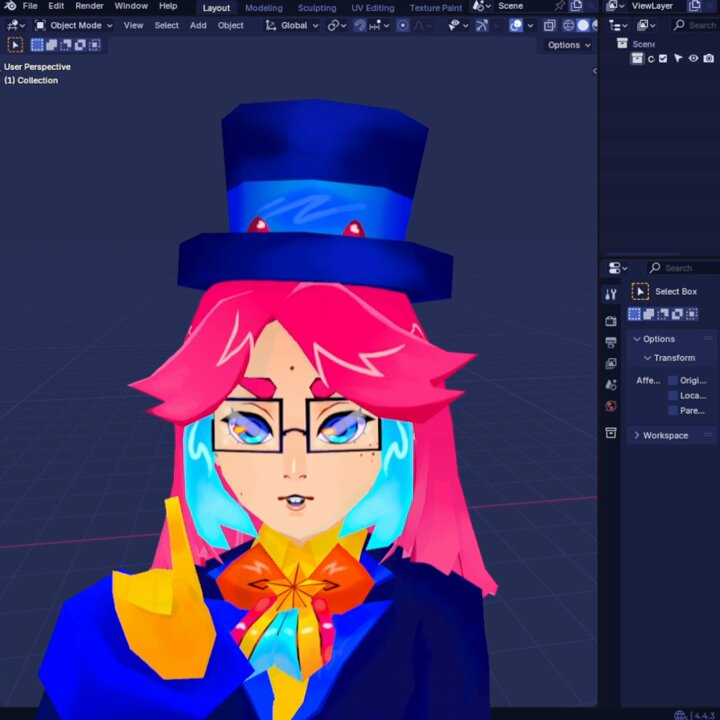Switch to the Layout workspace tab
720x720 pixels.
(216, 8)
